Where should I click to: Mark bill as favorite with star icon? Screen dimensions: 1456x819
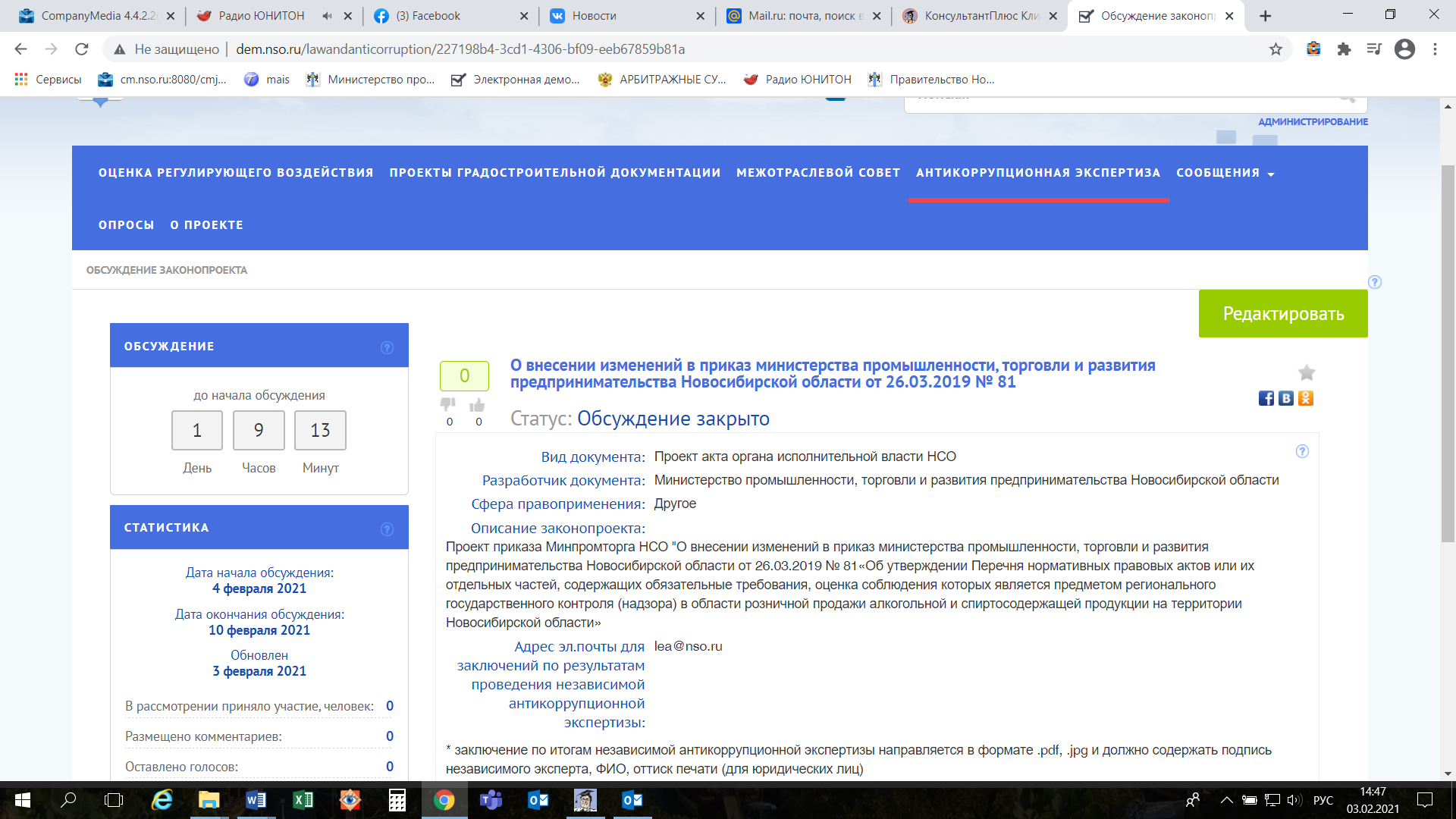(x=1306, y=372)
